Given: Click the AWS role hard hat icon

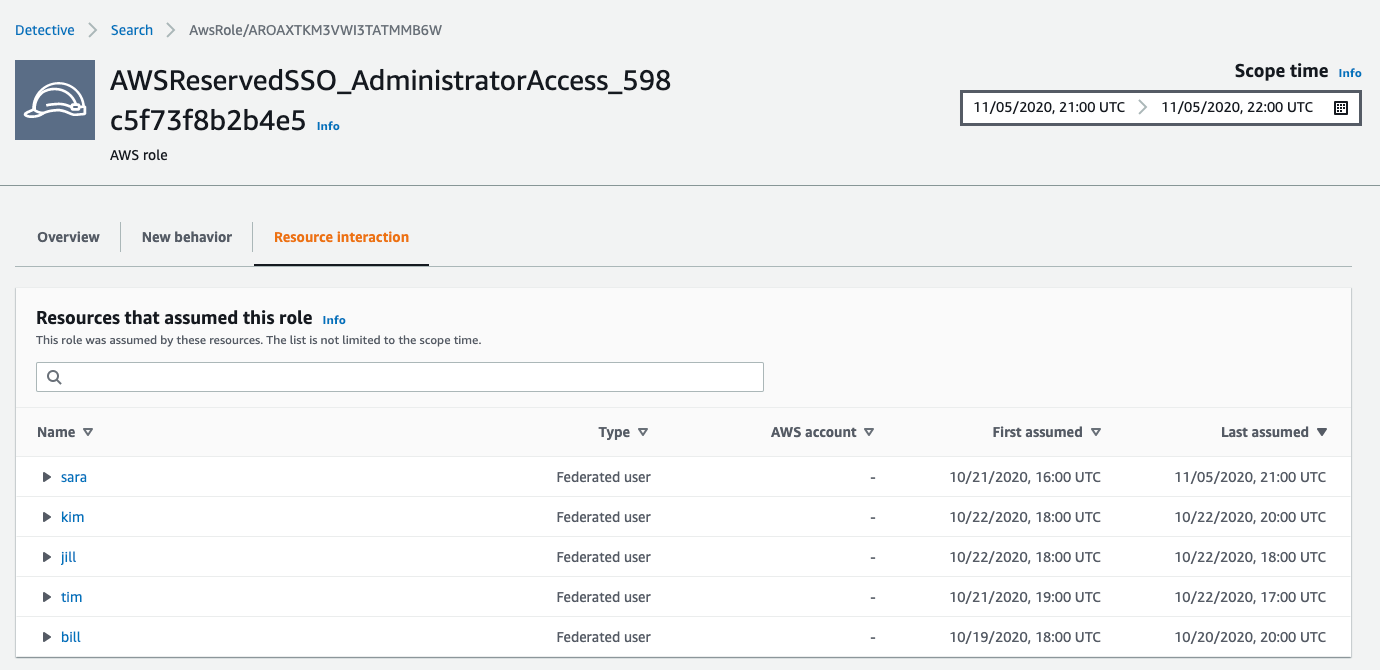Looking at the screenshot, I should pos(55,100).
